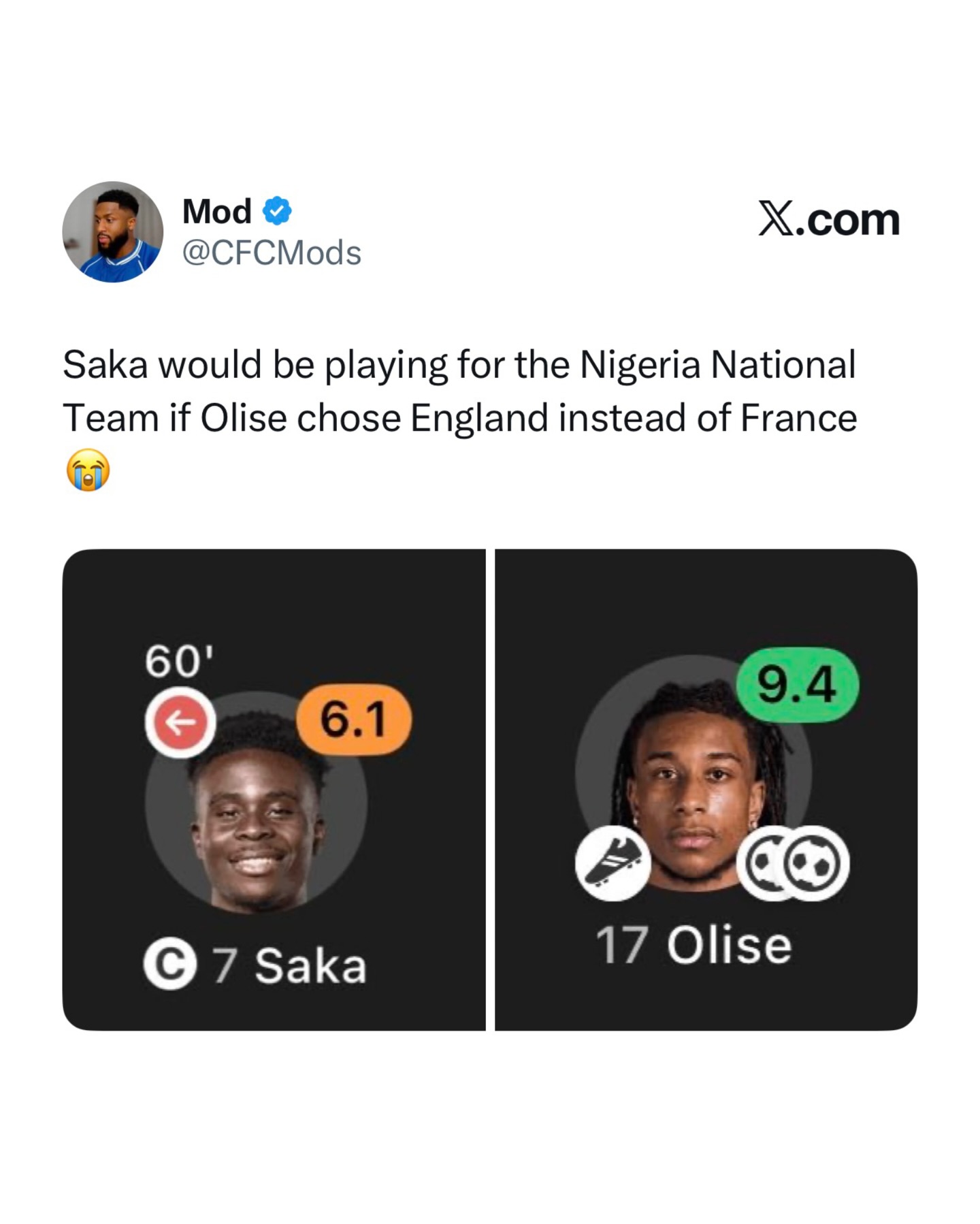Click the Mod display name
The height and width of the screenshot is (1224, 980).
pyautogui.click(x=216, y=211)
